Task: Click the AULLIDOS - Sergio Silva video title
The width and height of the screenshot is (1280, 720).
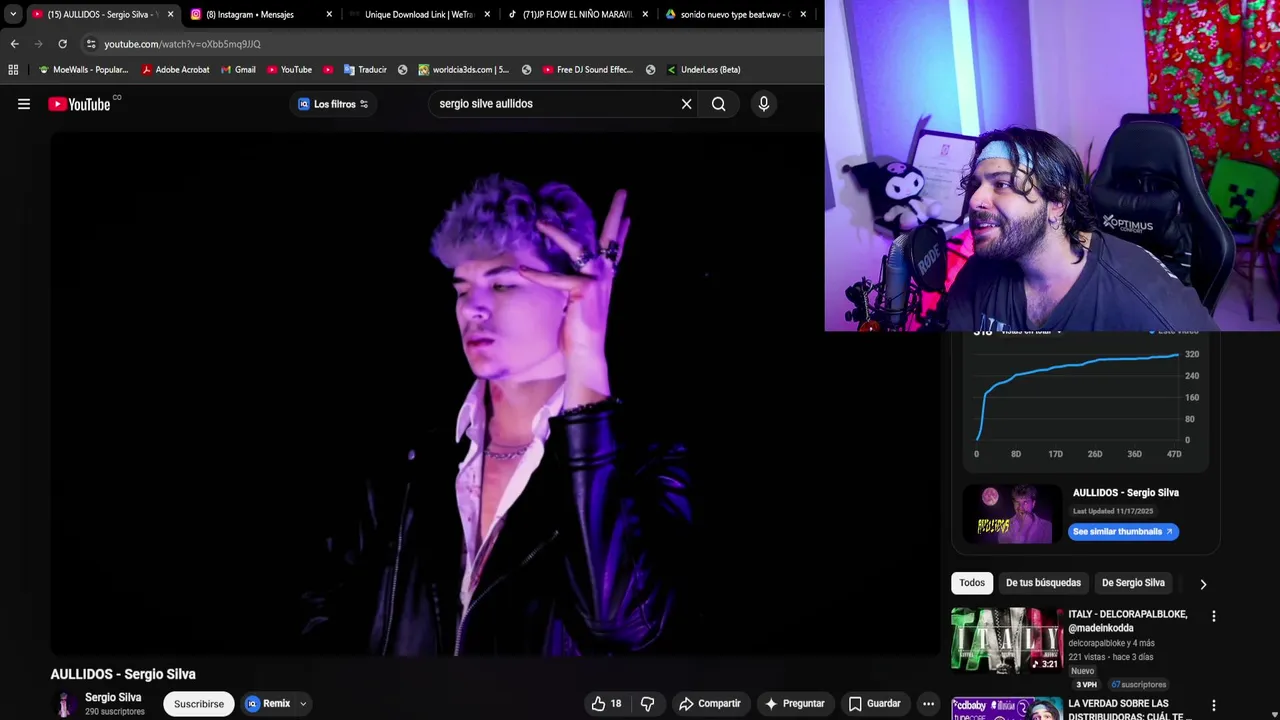Action: point(123,674)
